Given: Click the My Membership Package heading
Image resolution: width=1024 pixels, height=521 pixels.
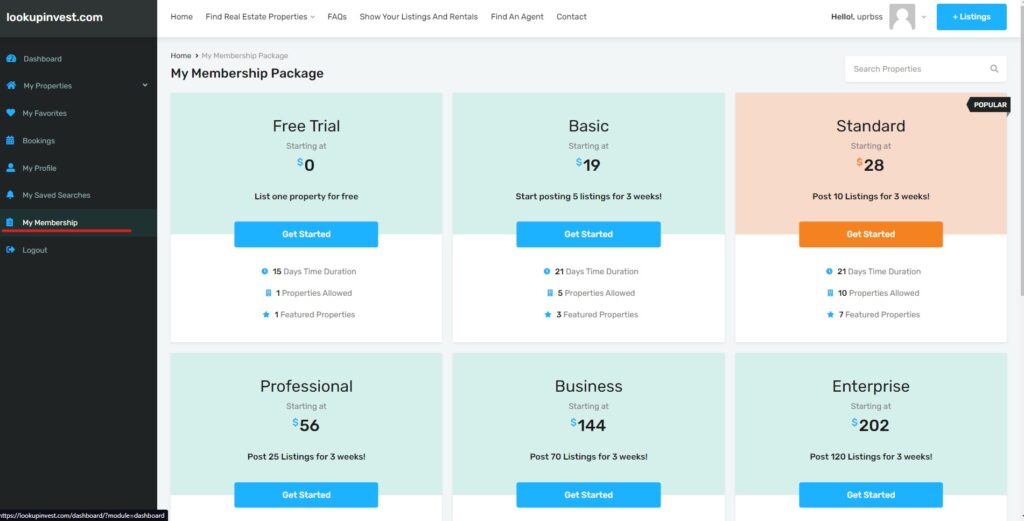Looking at the screenshot, I should (247, 74).
